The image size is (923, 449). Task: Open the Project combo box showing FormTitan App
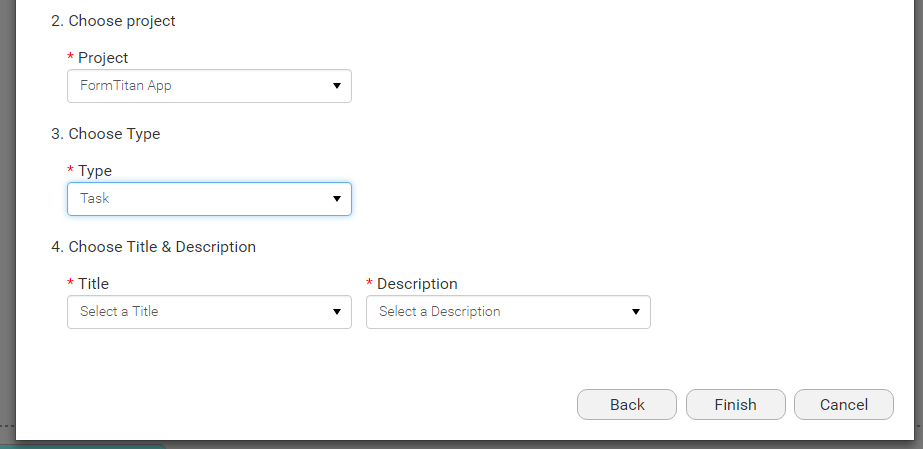point(210,86)
